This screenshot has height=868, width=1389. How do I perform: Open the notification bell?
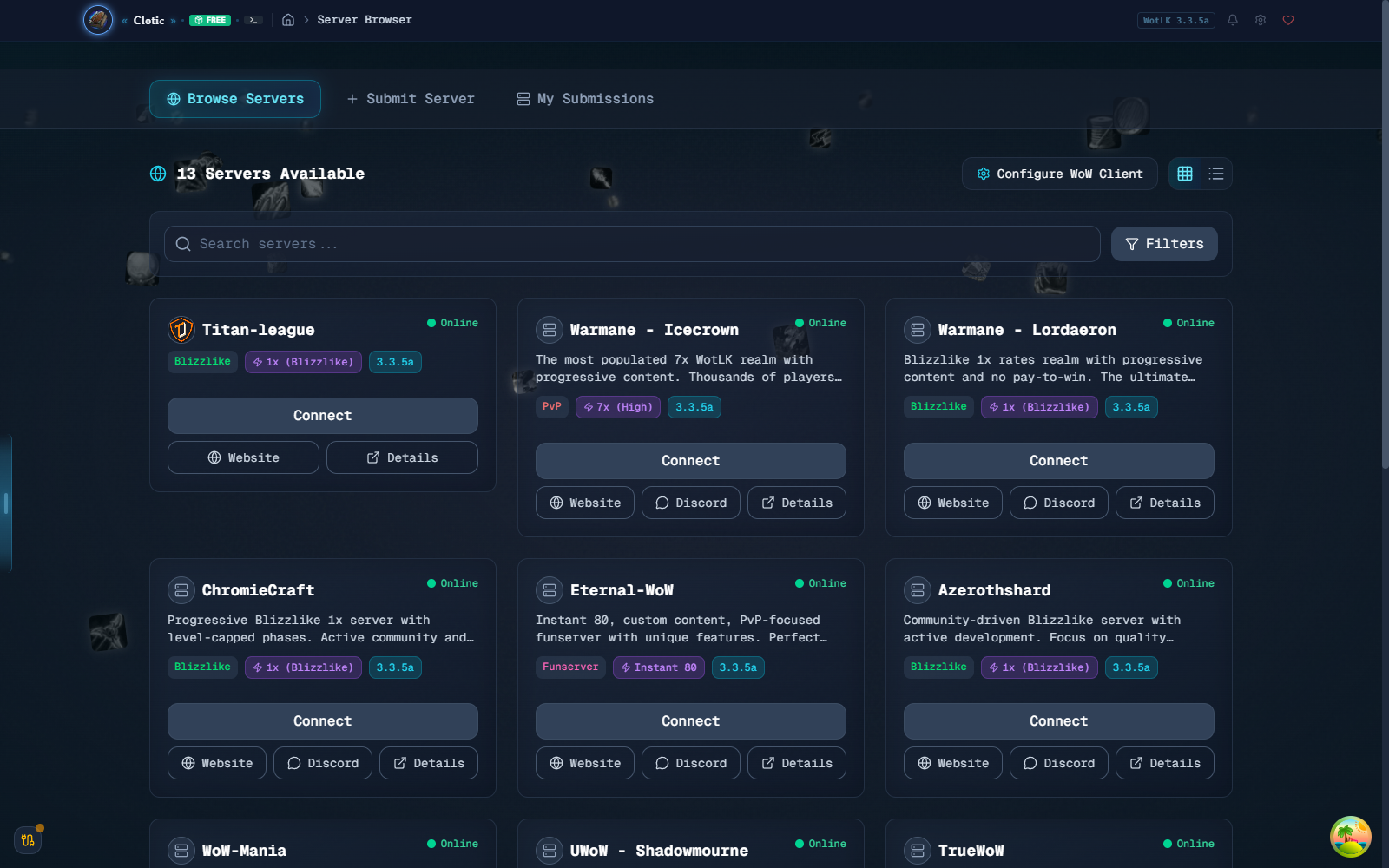tap(1232, 19)
